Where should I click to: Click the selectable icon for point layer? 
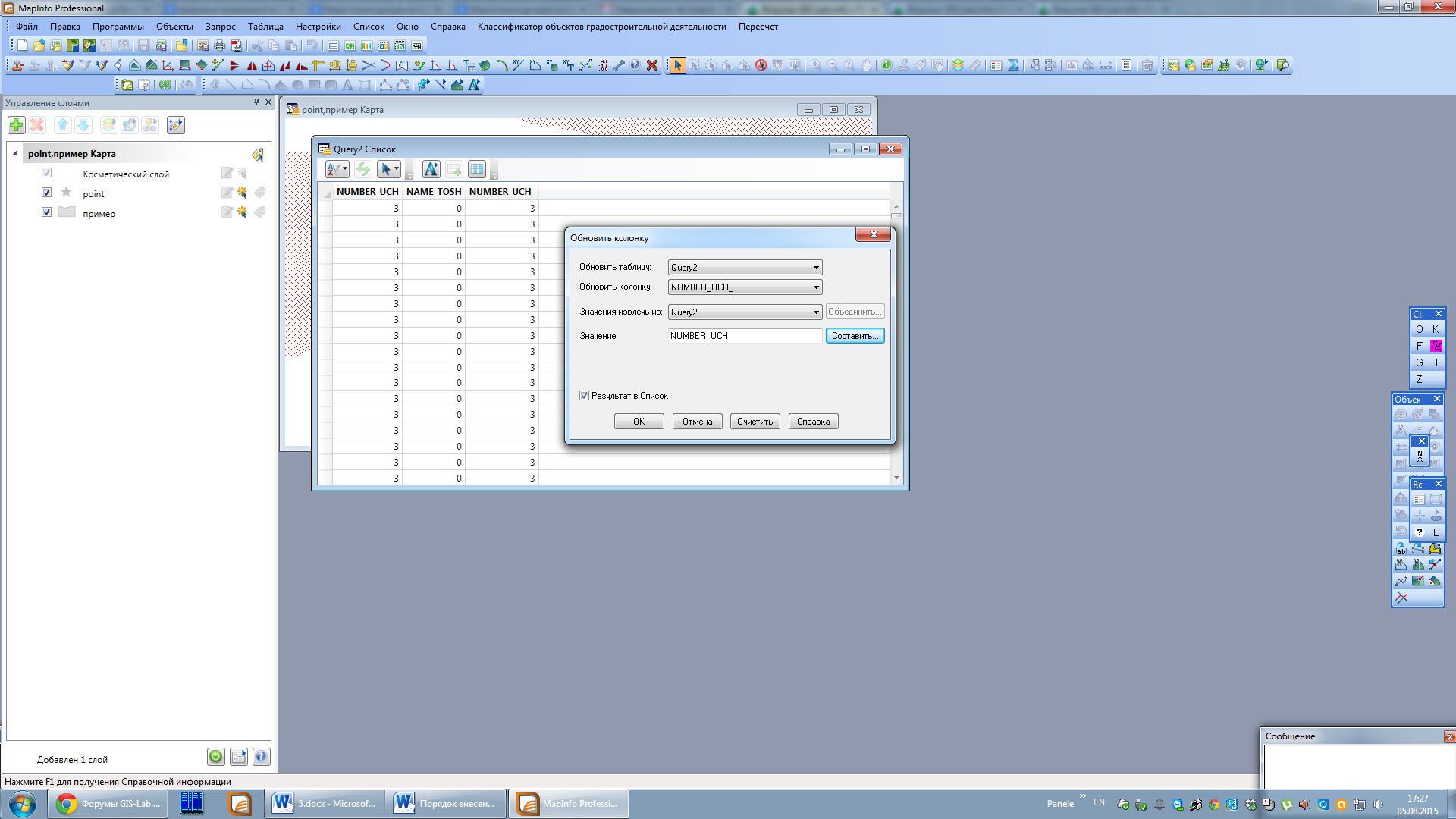pos(242,193)
